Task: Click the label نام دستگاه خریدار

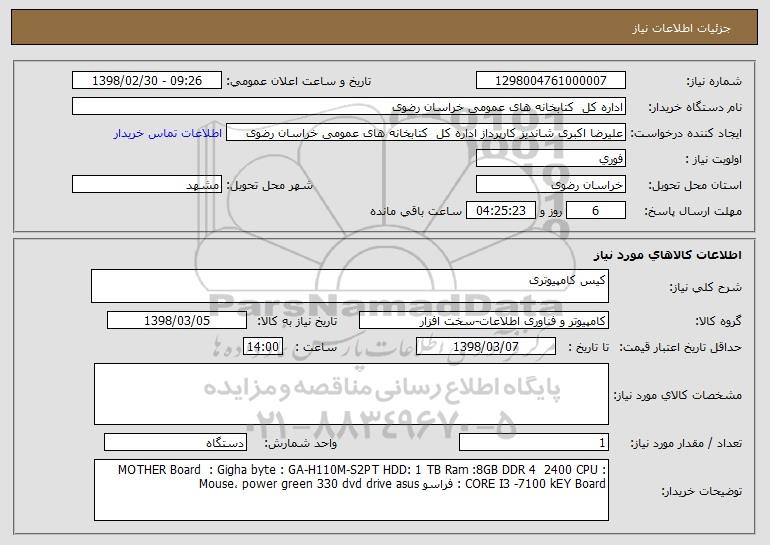Action: tap(695, 107)
